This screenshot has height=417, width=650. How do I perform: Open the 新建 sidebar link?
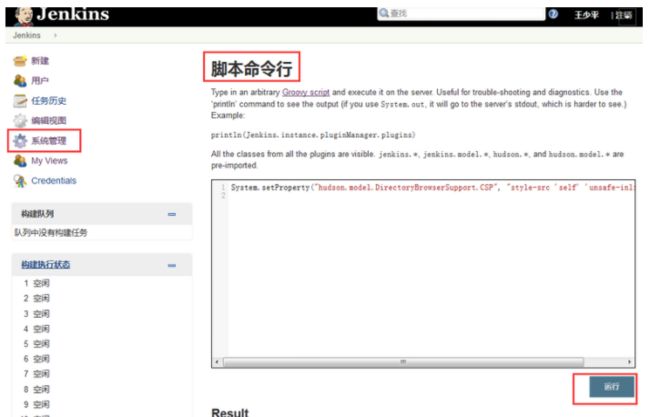click(x=40, y=61)
